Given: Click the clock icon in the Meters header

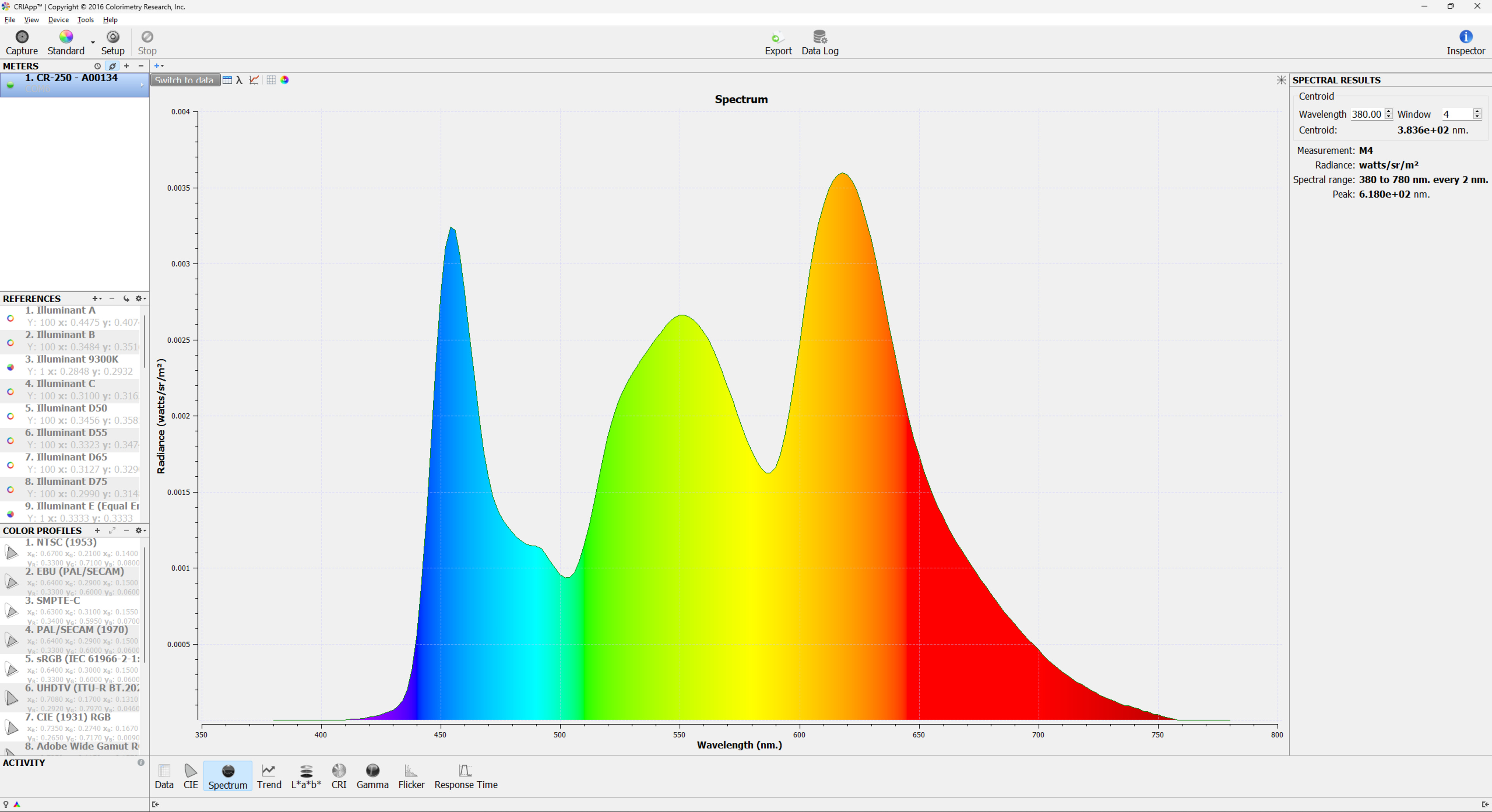Looking at the screenshot, I should point(97,66).
